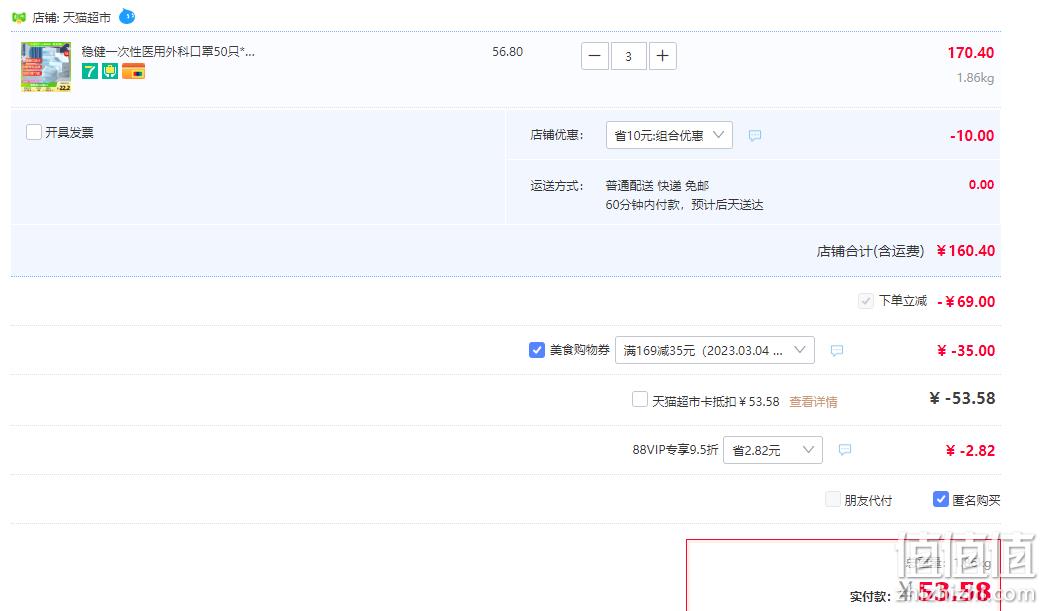Uncheck the 美食购物券 coupon checkbox

point(536,350)
